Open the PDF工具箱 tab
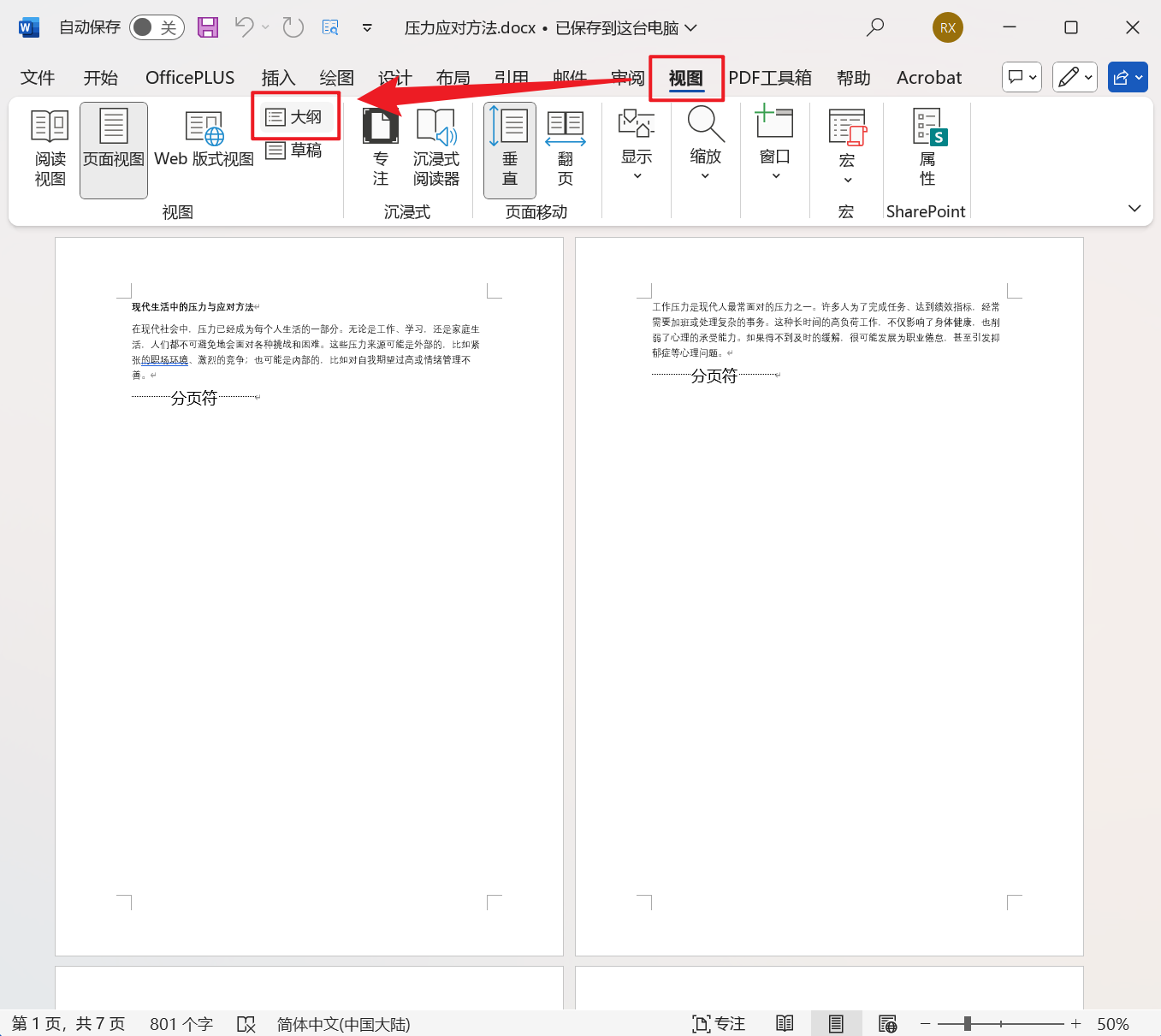The width and height of the screenshot is (1161, 1036). (769, 77)
